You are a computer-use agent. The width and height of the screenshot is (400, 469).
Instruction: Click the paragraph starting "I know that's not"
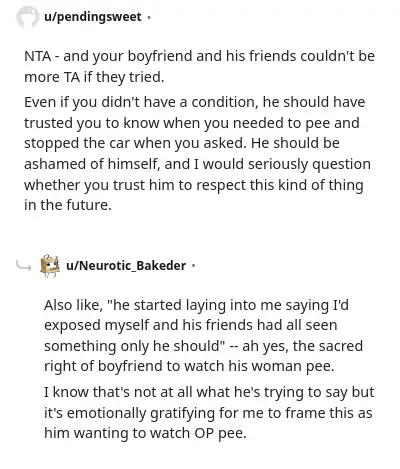click(209, 413)
